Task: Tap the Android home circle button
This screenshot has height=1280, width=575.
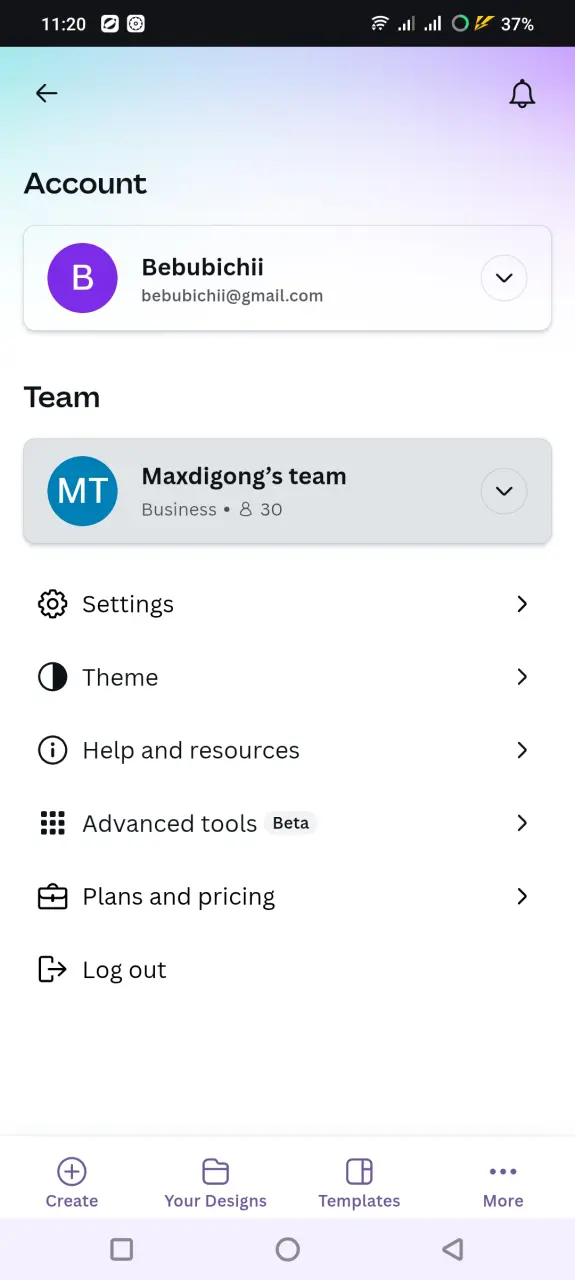Action: [287, 1249]
